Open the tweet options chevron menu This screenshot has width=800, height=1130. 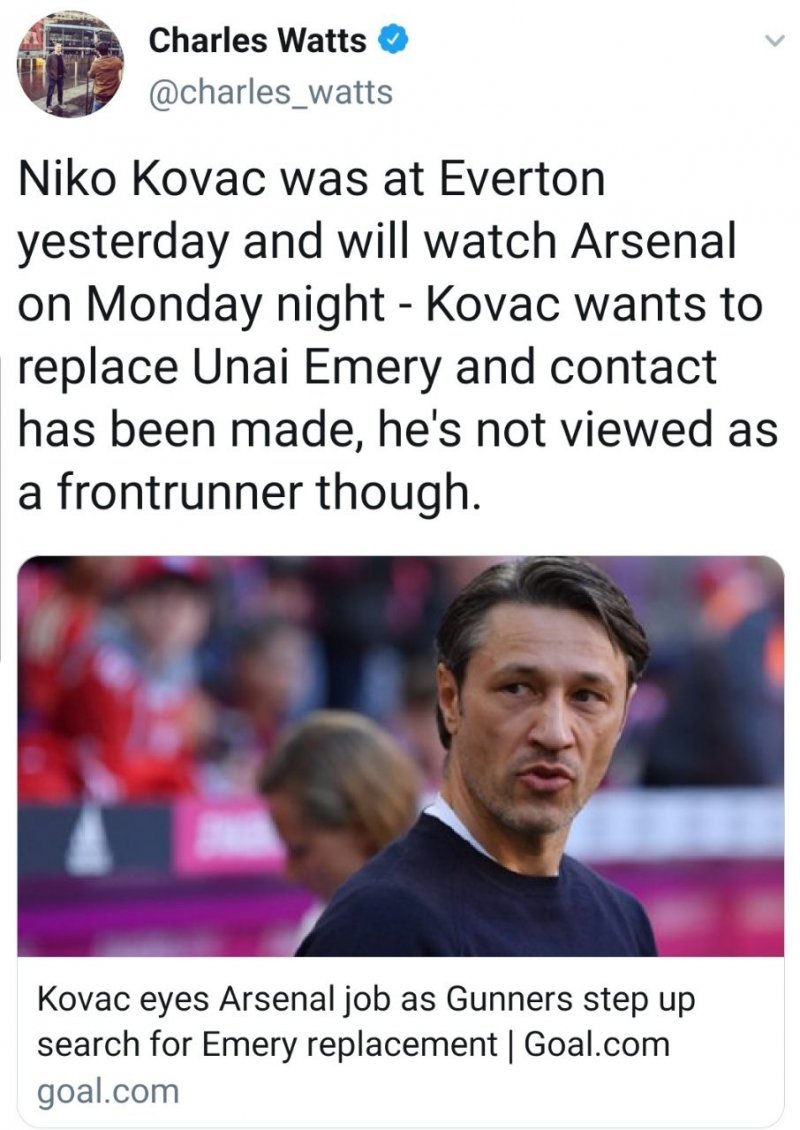coord(772,41)
